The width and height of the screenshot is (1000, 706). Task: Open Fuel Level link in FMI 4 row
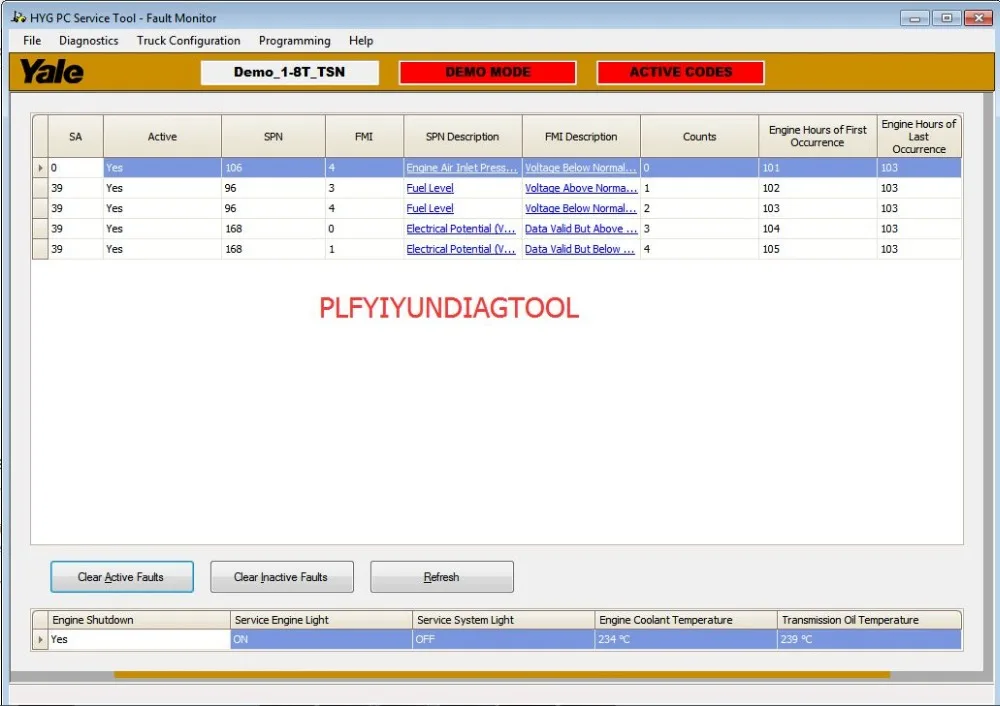point(430,209)
